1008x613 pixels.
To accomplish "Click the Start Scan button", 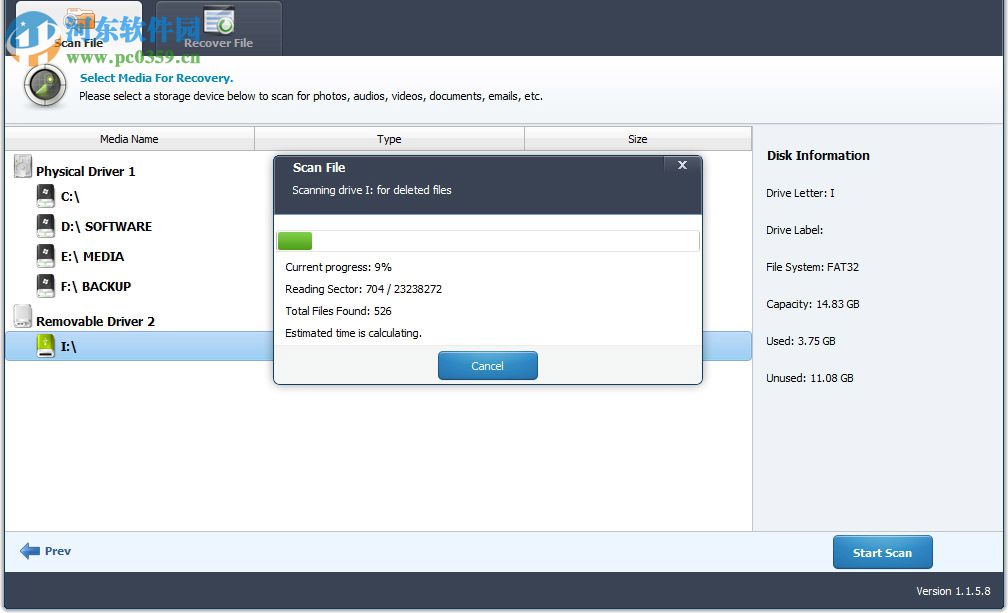I will (x=882, y=551).
